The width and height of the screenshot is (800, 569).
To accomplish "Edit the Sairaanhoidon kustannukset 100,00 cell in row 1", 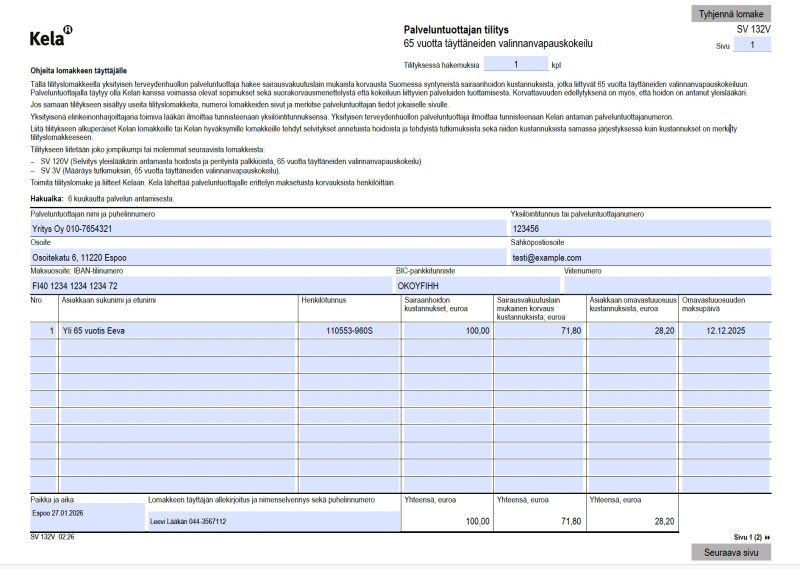I will [446, 330].
